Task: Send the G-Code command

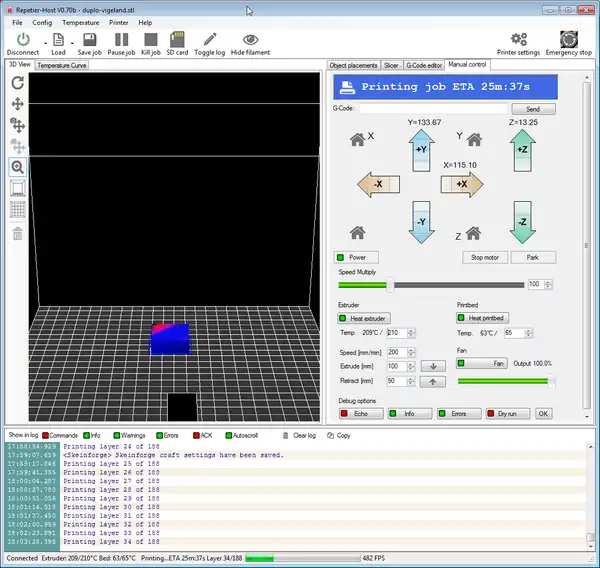Action: click(533, 109)
